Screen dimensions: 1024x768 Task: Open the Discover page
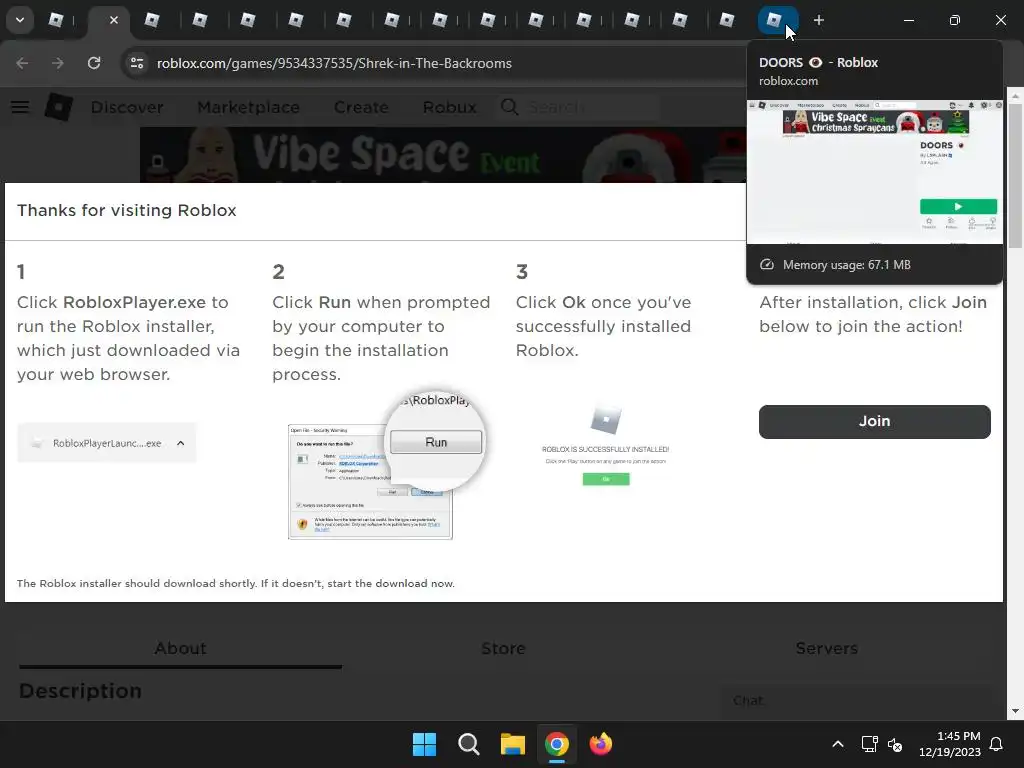point(127,107)
